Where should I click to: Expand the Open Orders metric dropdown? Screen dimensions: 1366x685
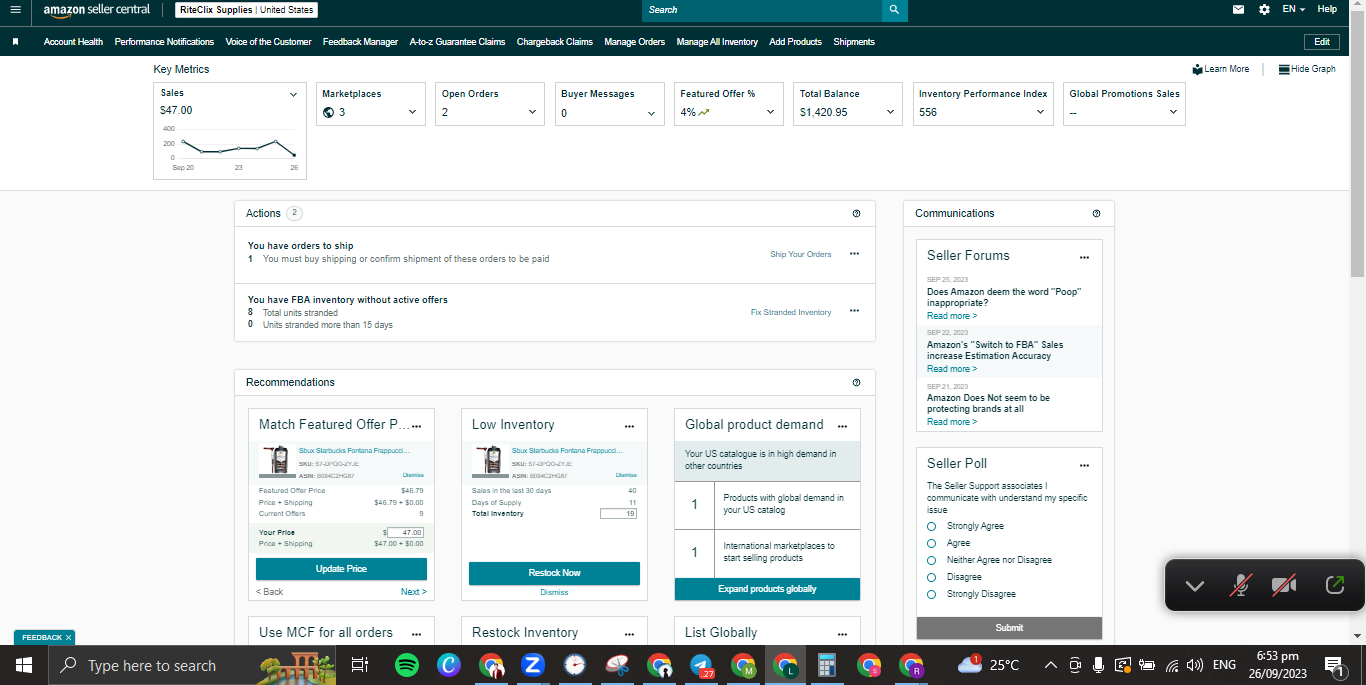[x=532, y=112]
